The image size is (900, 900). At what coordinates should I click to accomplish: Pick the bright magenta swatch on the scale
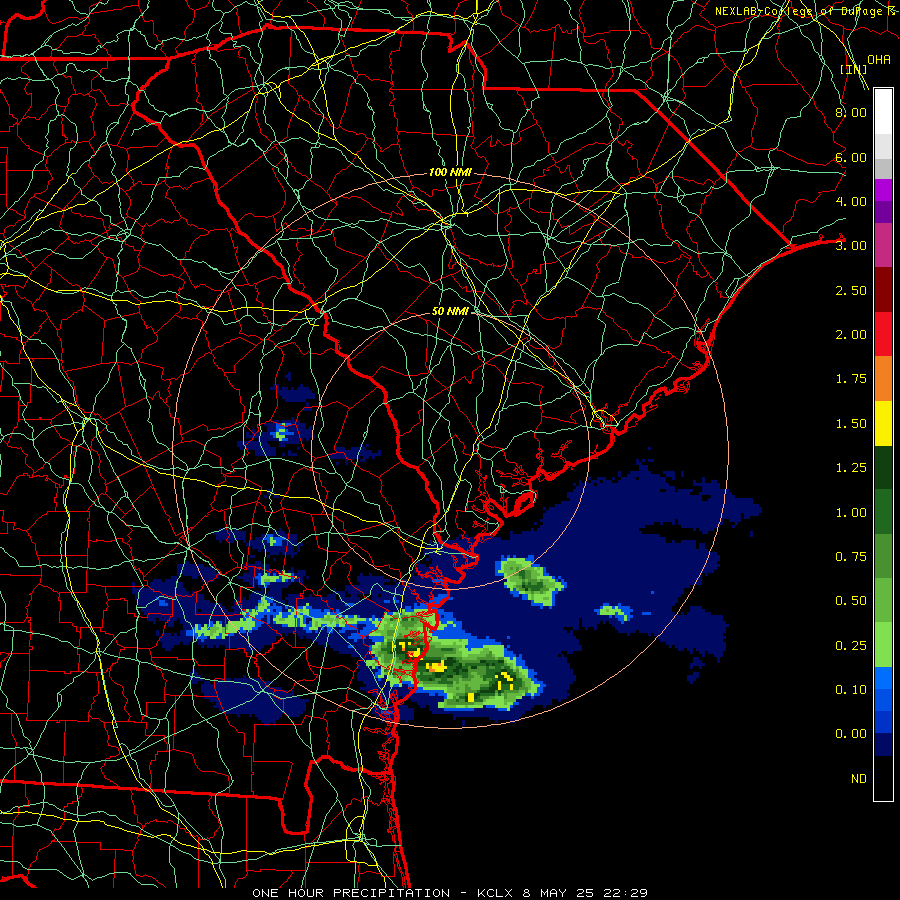point(883,190)
